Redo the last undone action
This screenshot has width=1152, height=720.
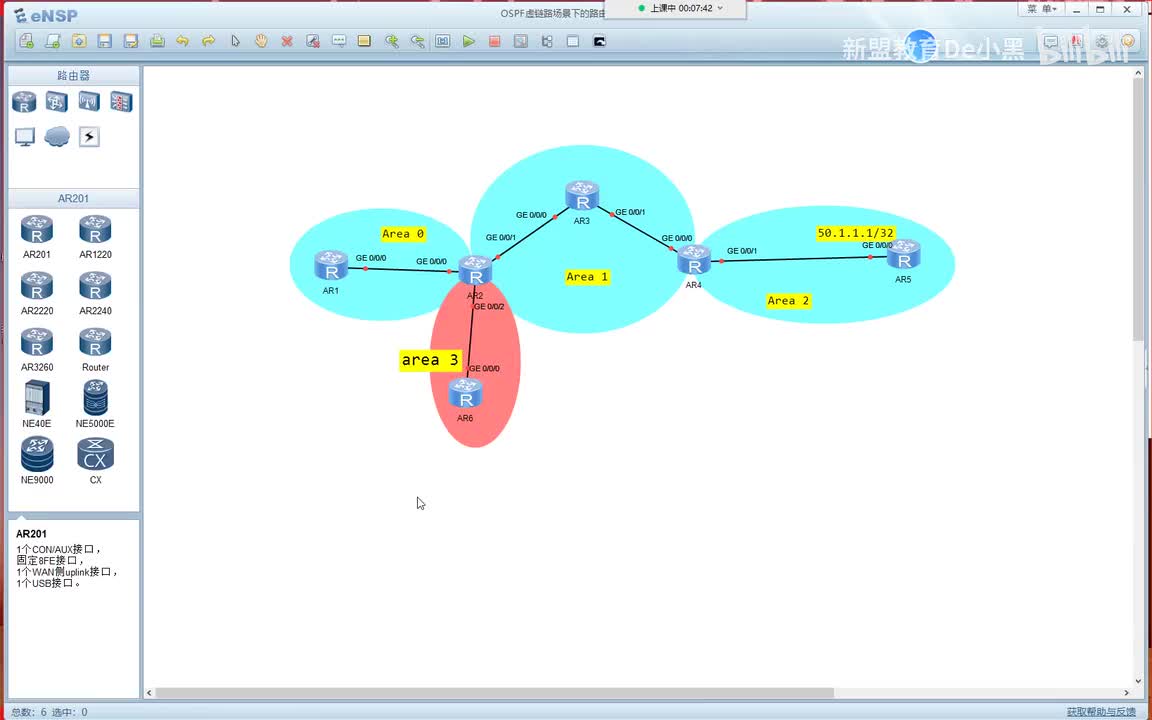pyautogui.click(x=209, y=41)
